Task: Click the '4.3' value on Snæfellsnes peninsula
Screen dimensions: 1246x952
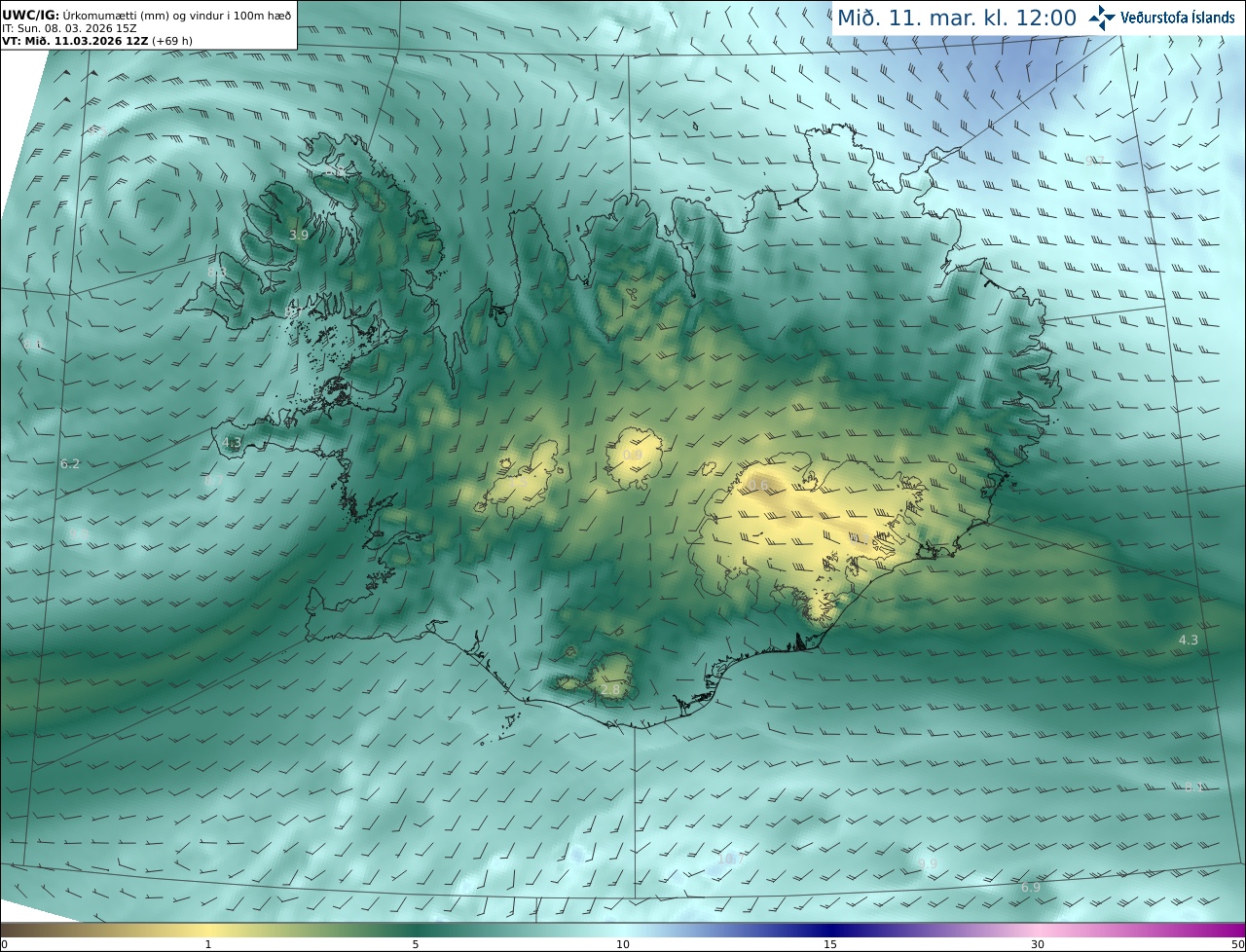Action: (232, 442)
